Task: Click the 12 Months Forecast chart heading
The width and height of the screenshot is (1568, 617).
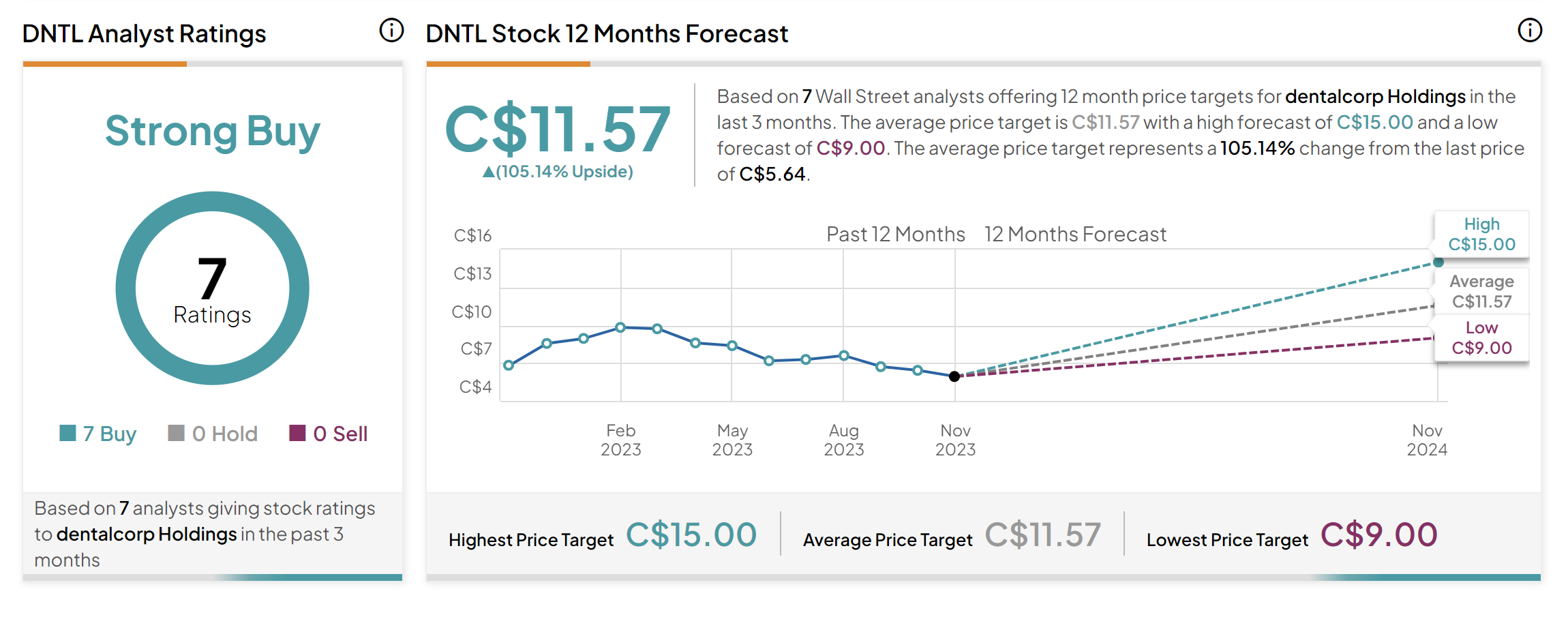Action: pyautogui.click(x=1075, y=235)
